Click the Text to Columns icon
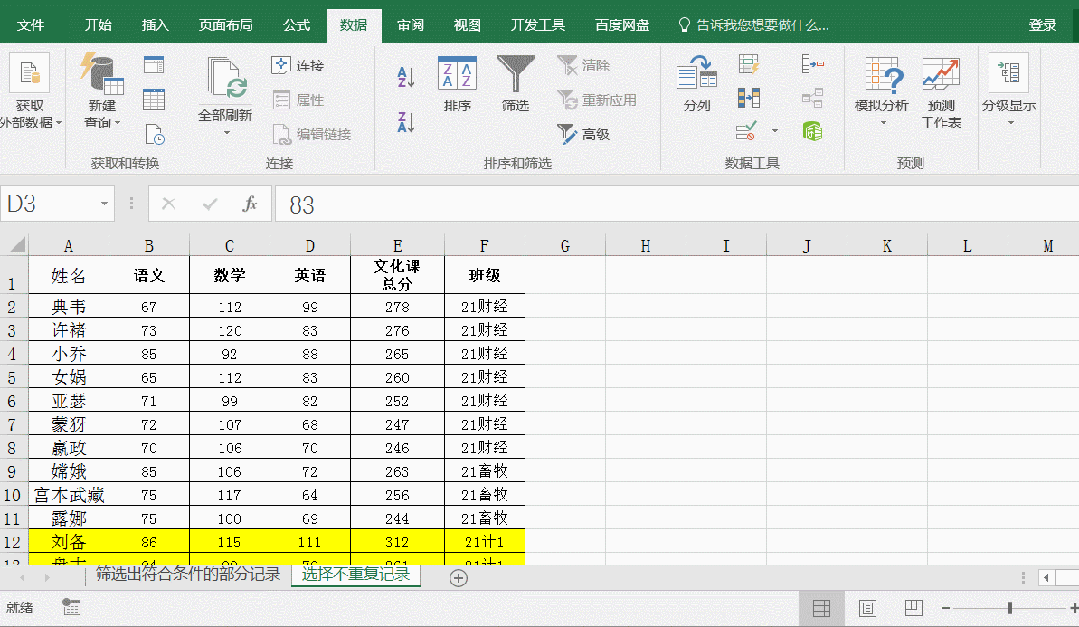Screen dimensions: 1079x627 point(696,73)
